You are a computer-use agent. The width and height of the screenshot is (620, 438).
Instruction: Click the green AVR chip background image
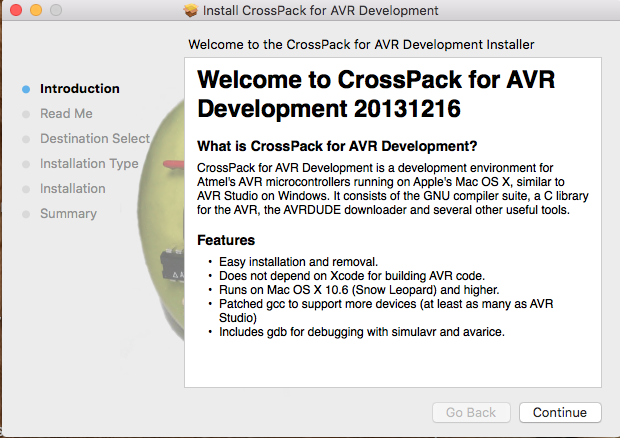point(162,221)
